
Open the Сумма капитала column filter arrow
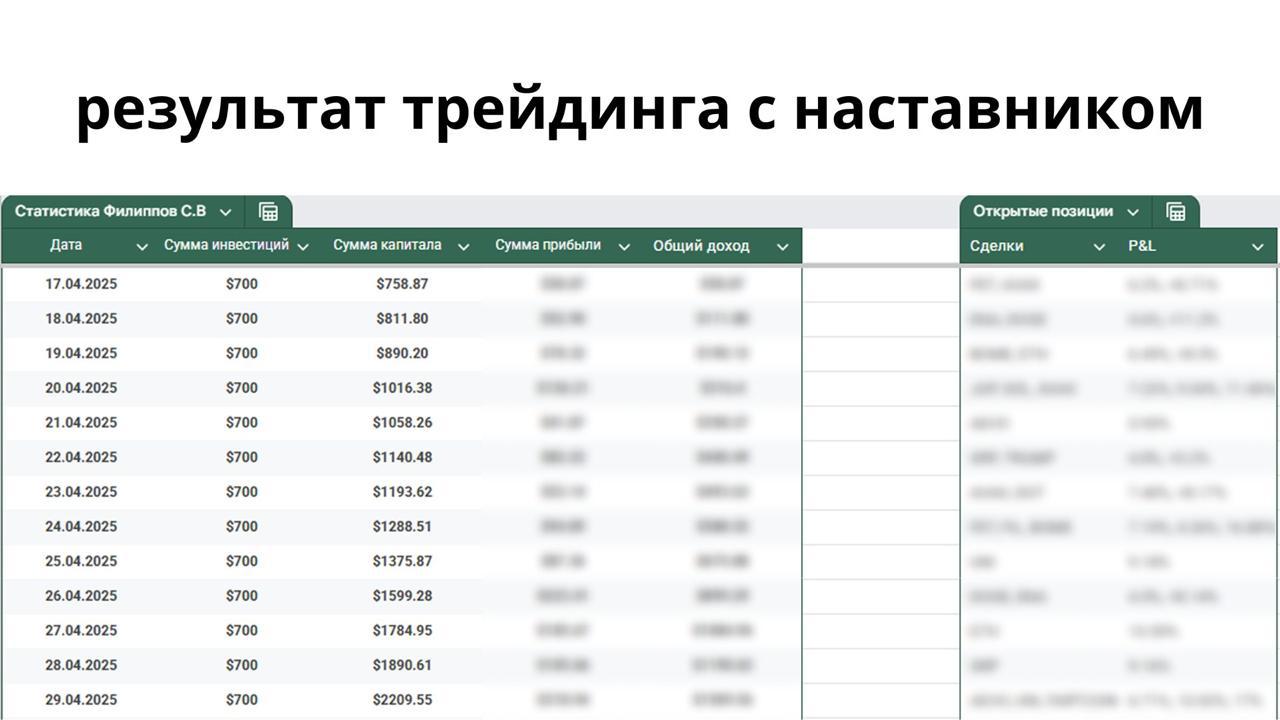click(x=463, y=247)
